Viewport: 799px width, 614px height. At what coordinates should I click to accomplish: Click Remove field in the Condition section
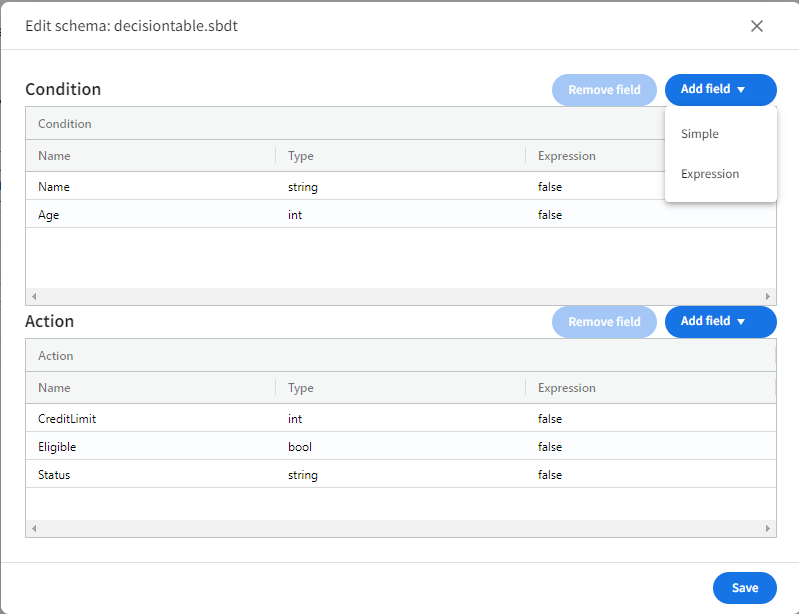point(604,90)
